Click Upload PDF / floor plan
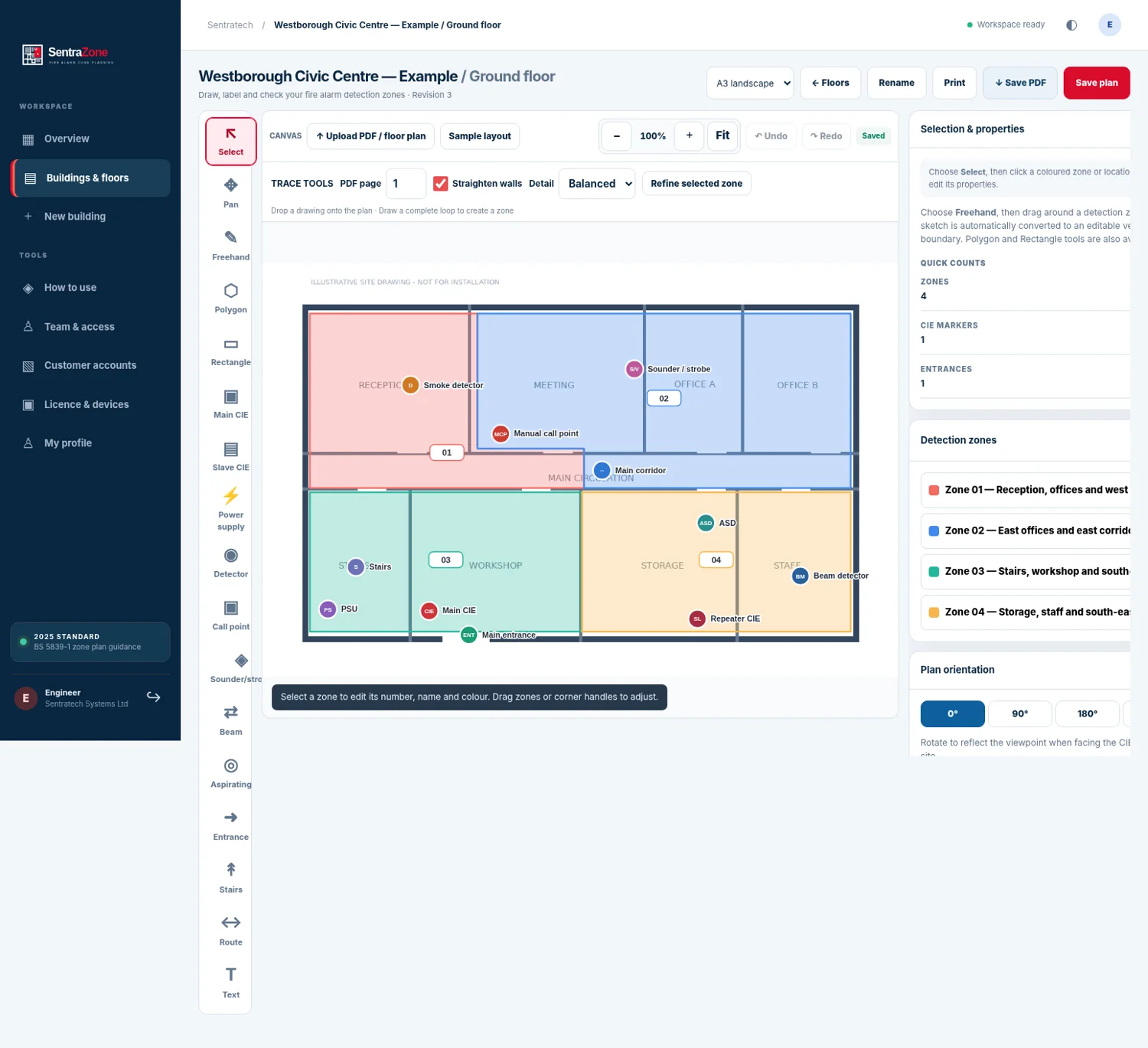Image resolution: width=1148 pixels, height=1048 pixels. click(x=371, y=136)
